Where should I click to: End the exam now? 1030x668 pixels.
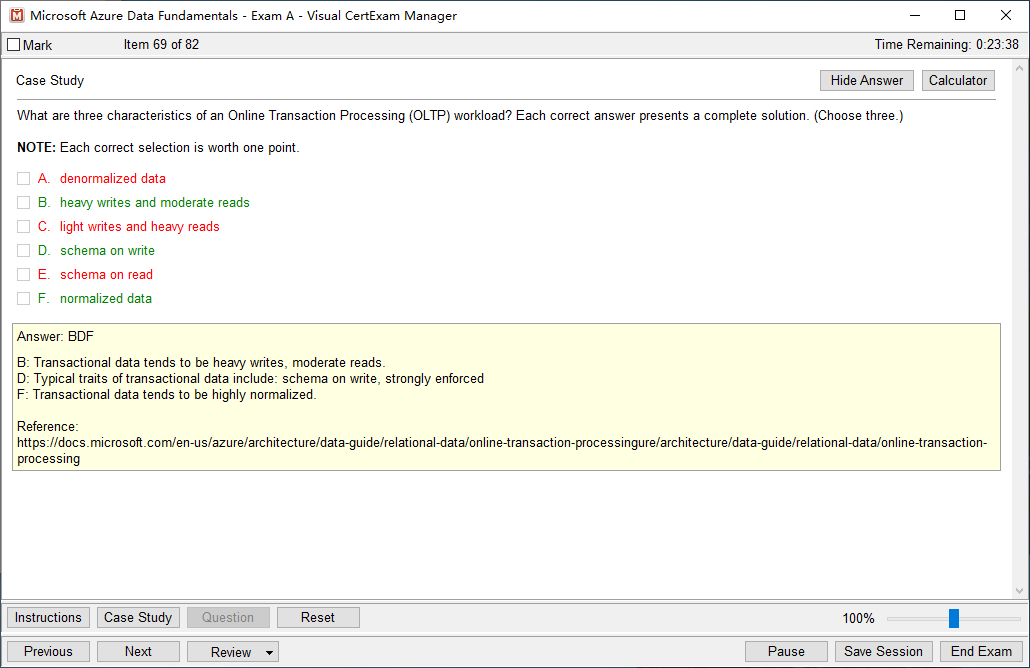pos(981,652)
